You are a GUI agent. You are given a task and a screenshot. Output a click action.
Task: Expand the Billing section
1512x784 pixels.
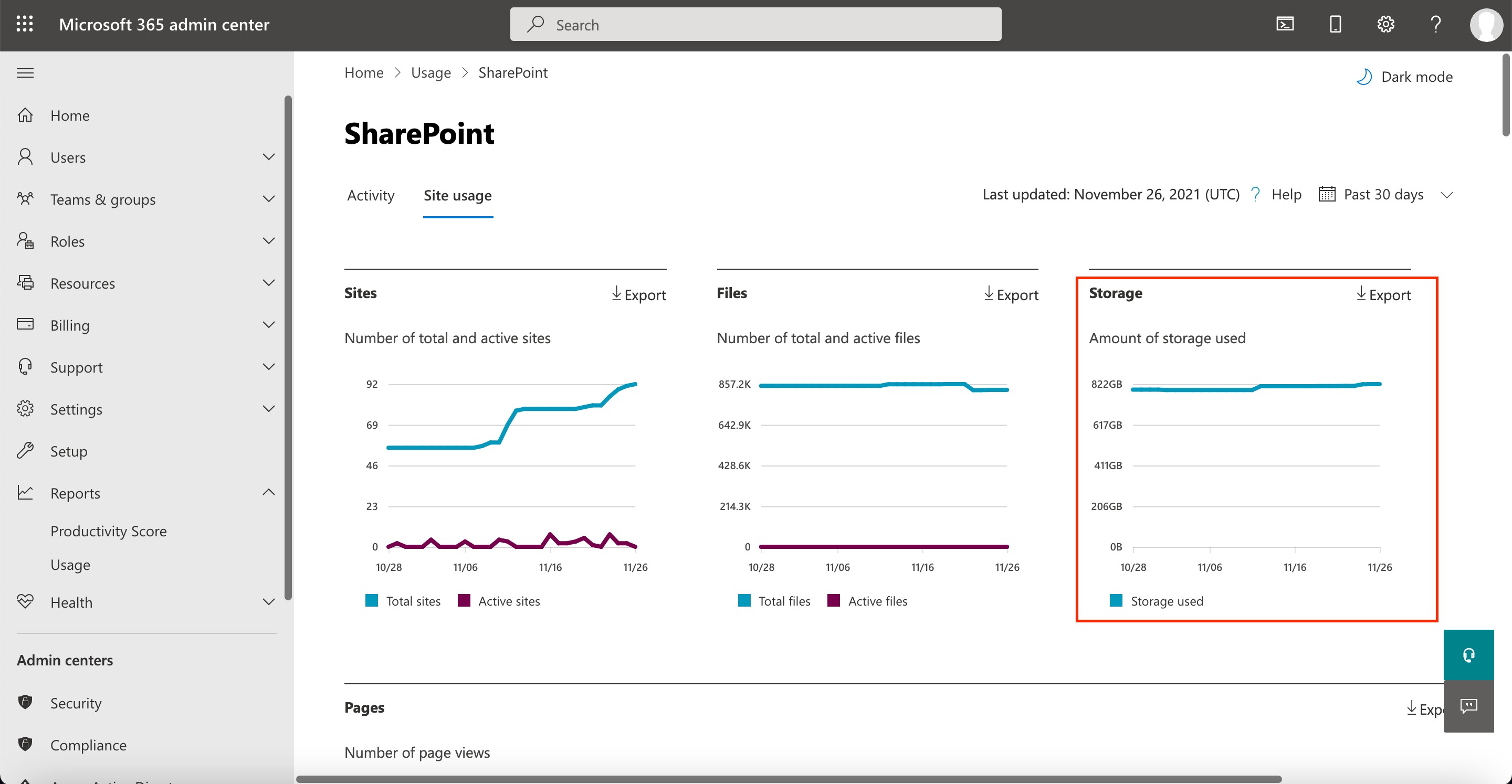click(269, 324)
